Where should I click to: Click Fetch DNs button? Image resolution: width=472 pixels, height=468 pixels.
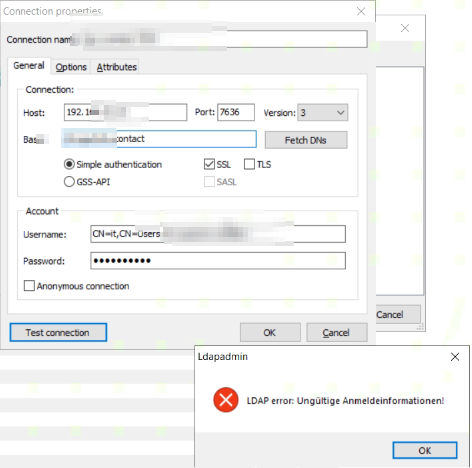tap(306, 140)
